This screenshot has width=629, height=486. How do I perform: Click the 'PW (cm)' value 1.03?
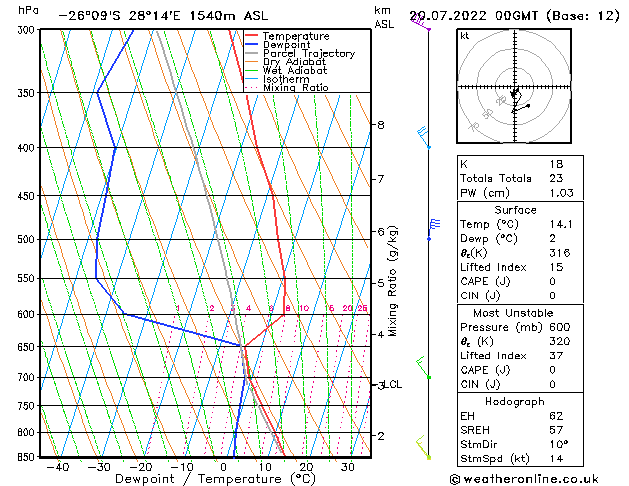562,193
